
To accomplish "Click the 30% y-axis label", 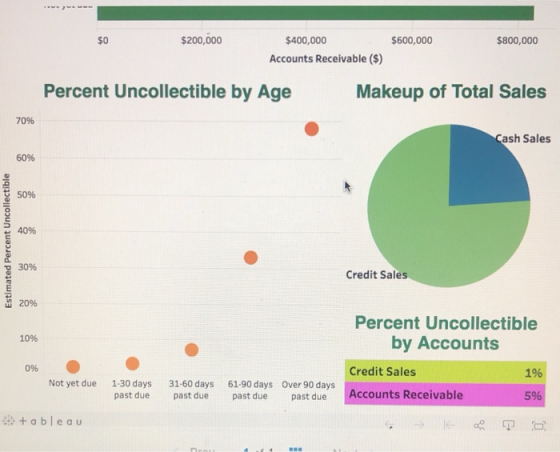I will 28,267.
